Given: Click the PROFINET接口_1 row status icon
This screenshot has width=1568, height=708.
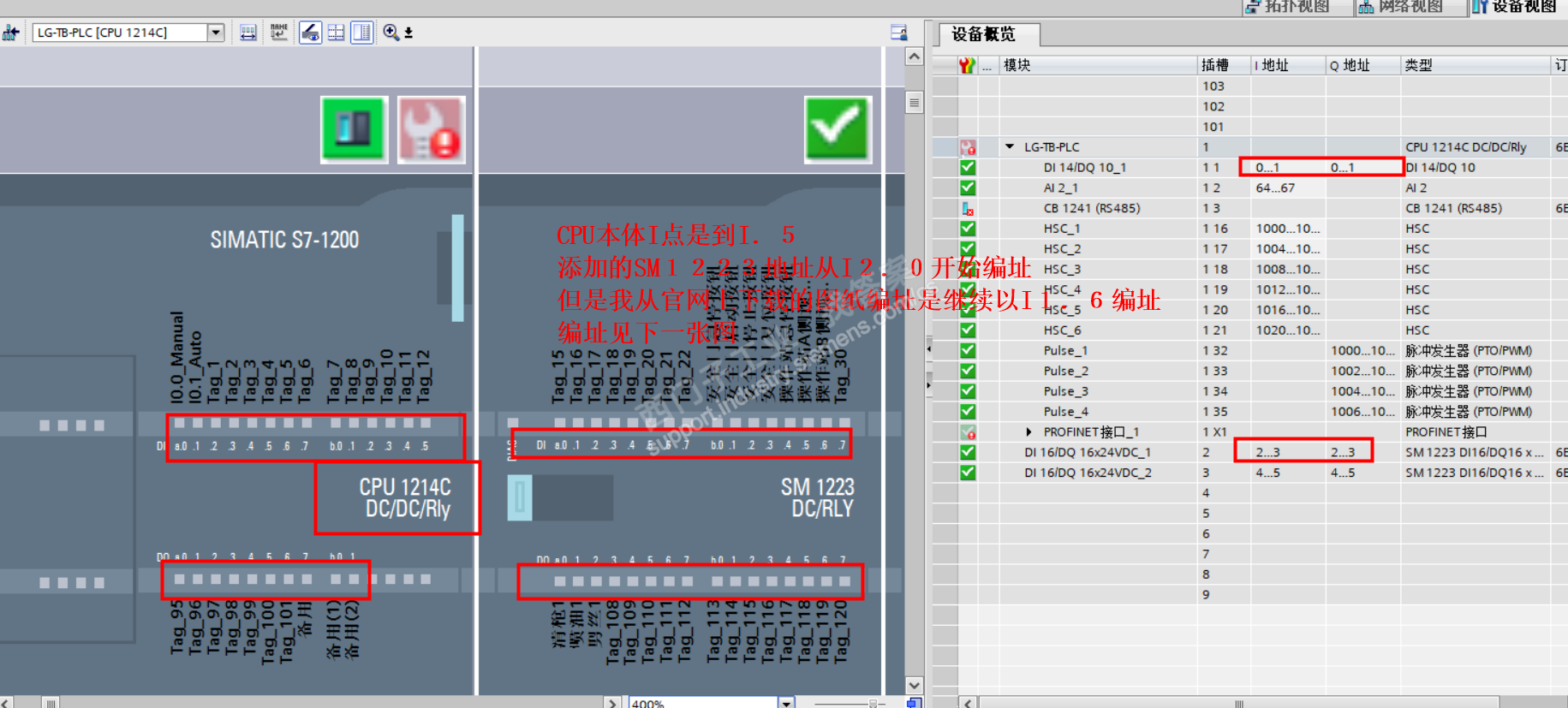Looking at the screenshot, I should (x=968, y=432).
